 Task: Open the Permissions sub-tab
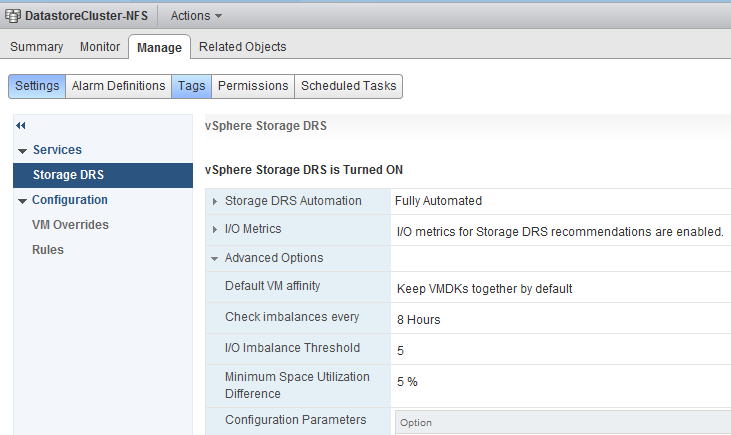pos(253,86)
